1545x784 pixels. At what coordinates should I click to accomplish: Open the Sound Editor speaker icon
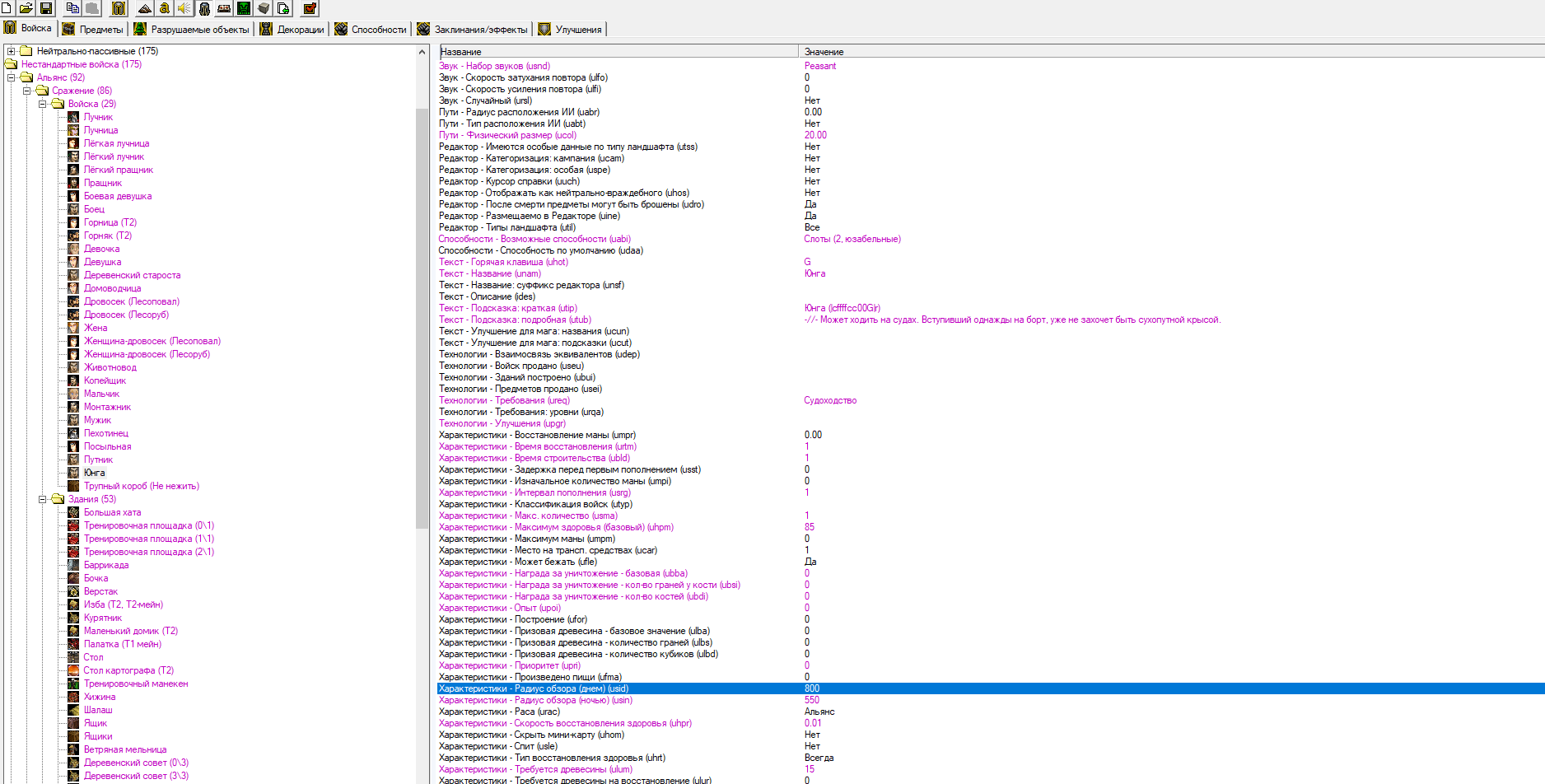point(184,8)
